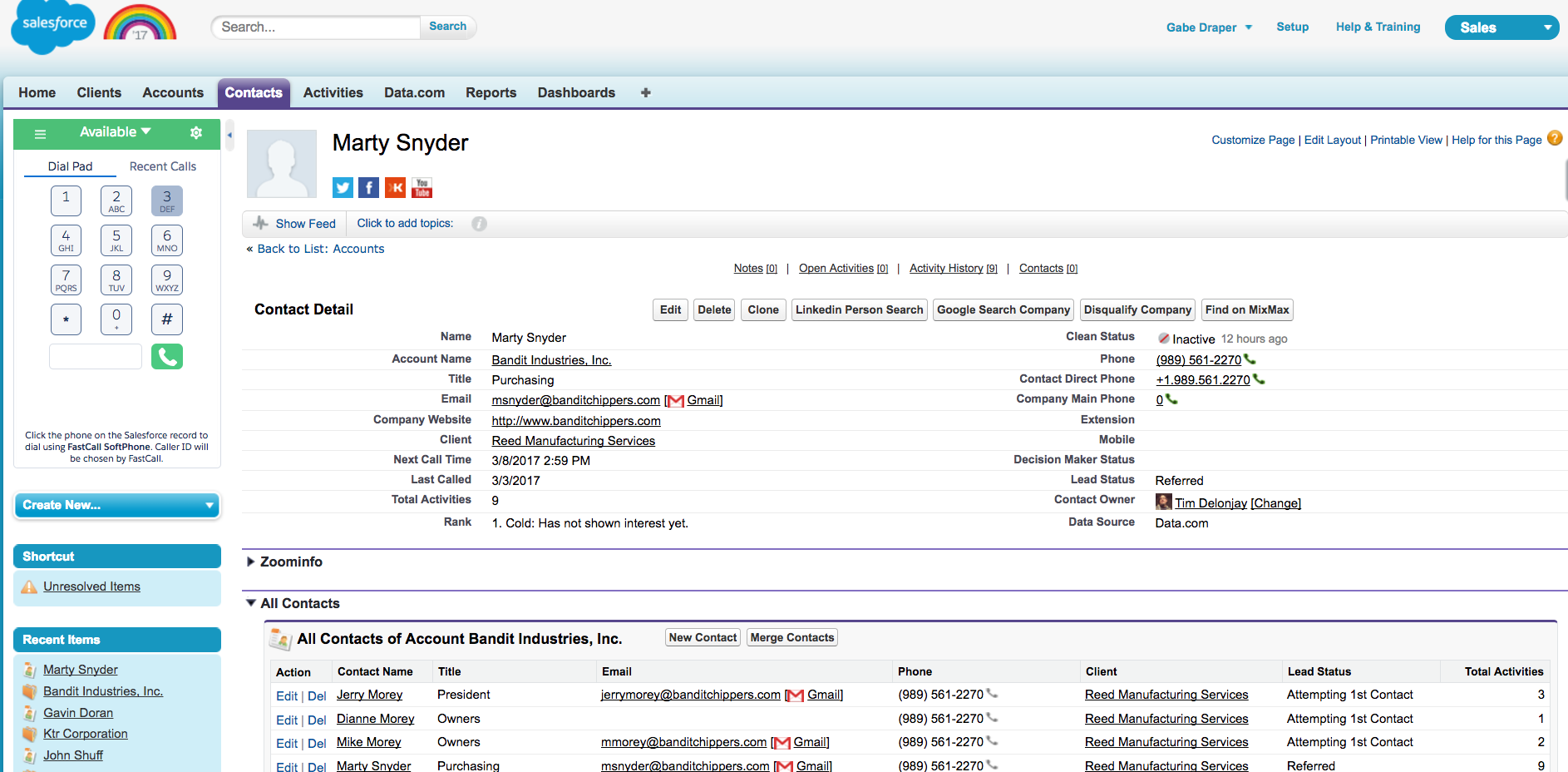
Task: Open Bandit Industries, Inc. account name link in Contact Detail
Action: coord(551,360)
